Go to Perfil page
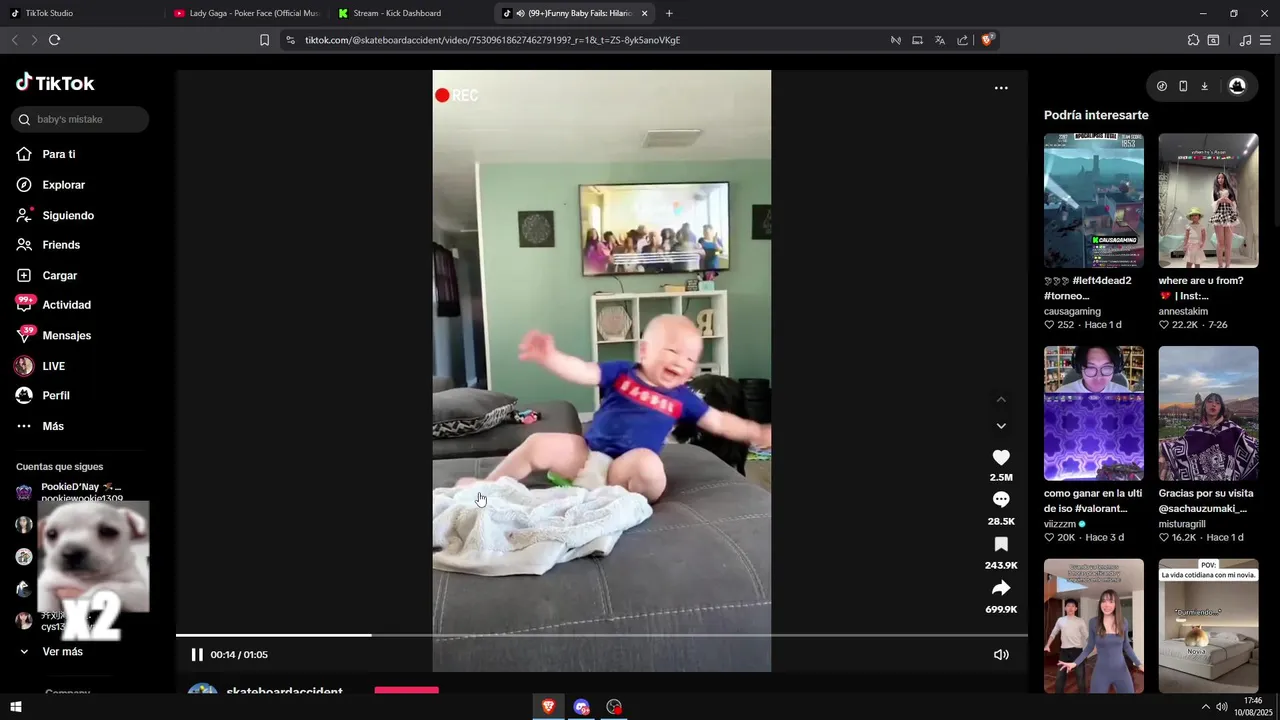The height and width of the screenshot is (720, 1280). click(56, 396)
